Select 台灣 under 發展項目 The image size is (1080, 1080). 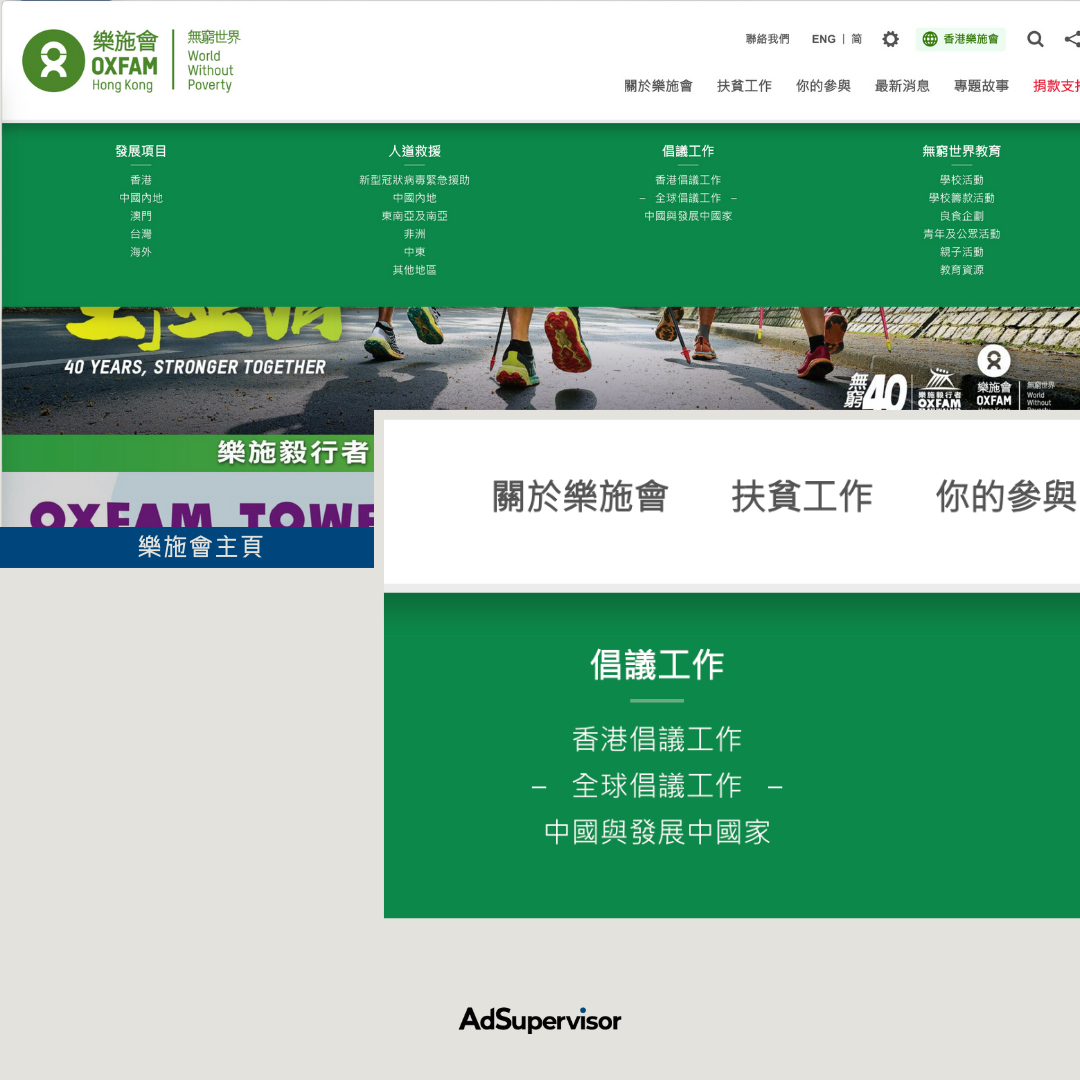pos(141,234)
